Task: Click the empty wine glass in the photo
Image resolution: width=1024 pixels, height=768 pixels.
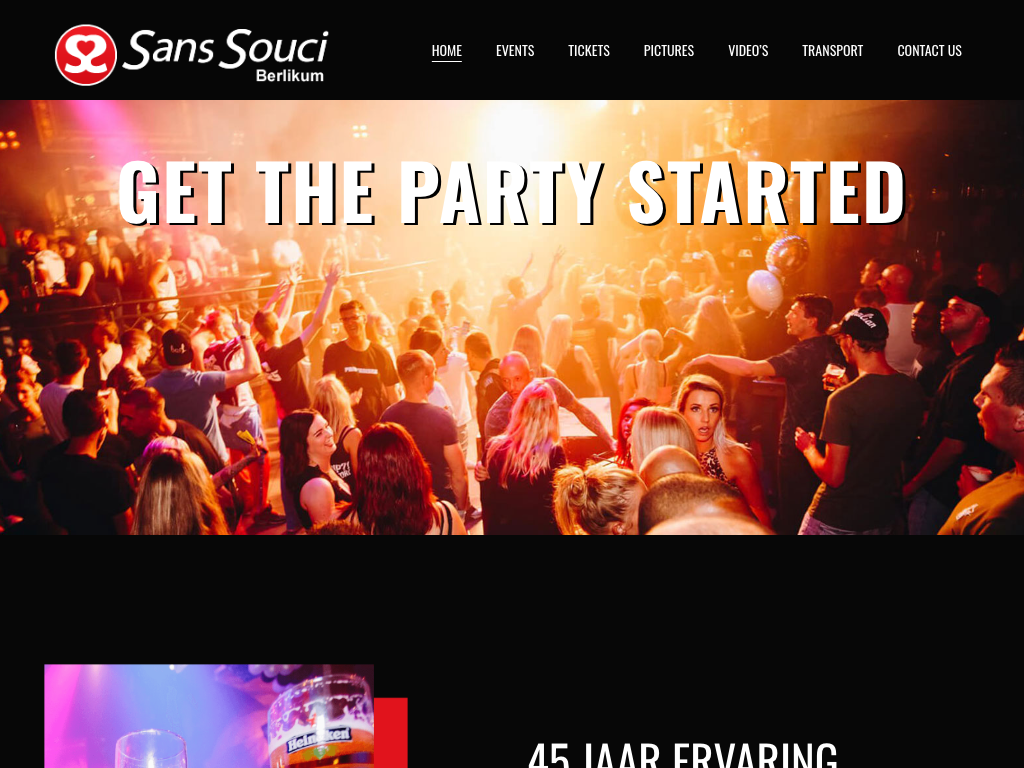Action: tap(151, 750)
